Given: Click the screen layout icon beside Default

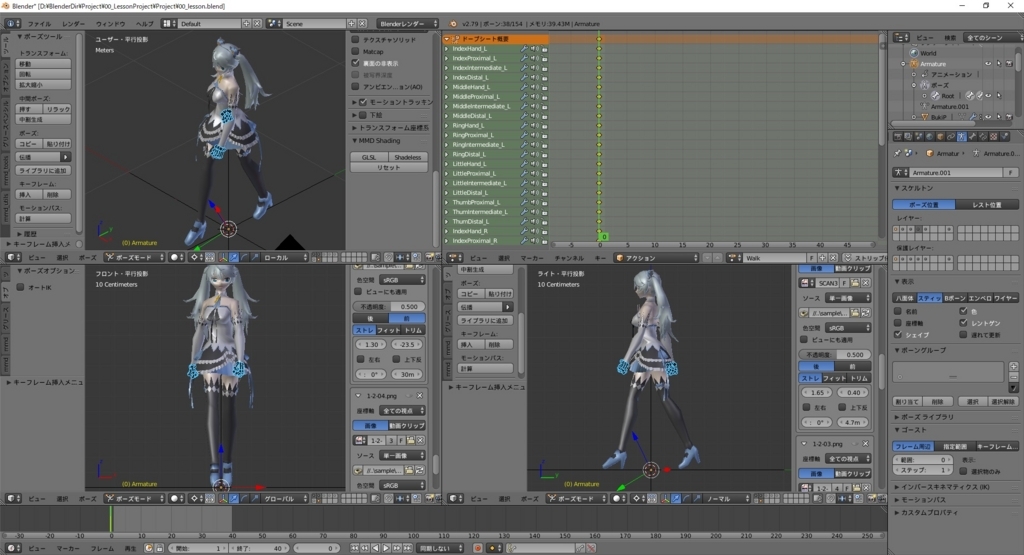Looking at the screenshot, I should [167, 24].
